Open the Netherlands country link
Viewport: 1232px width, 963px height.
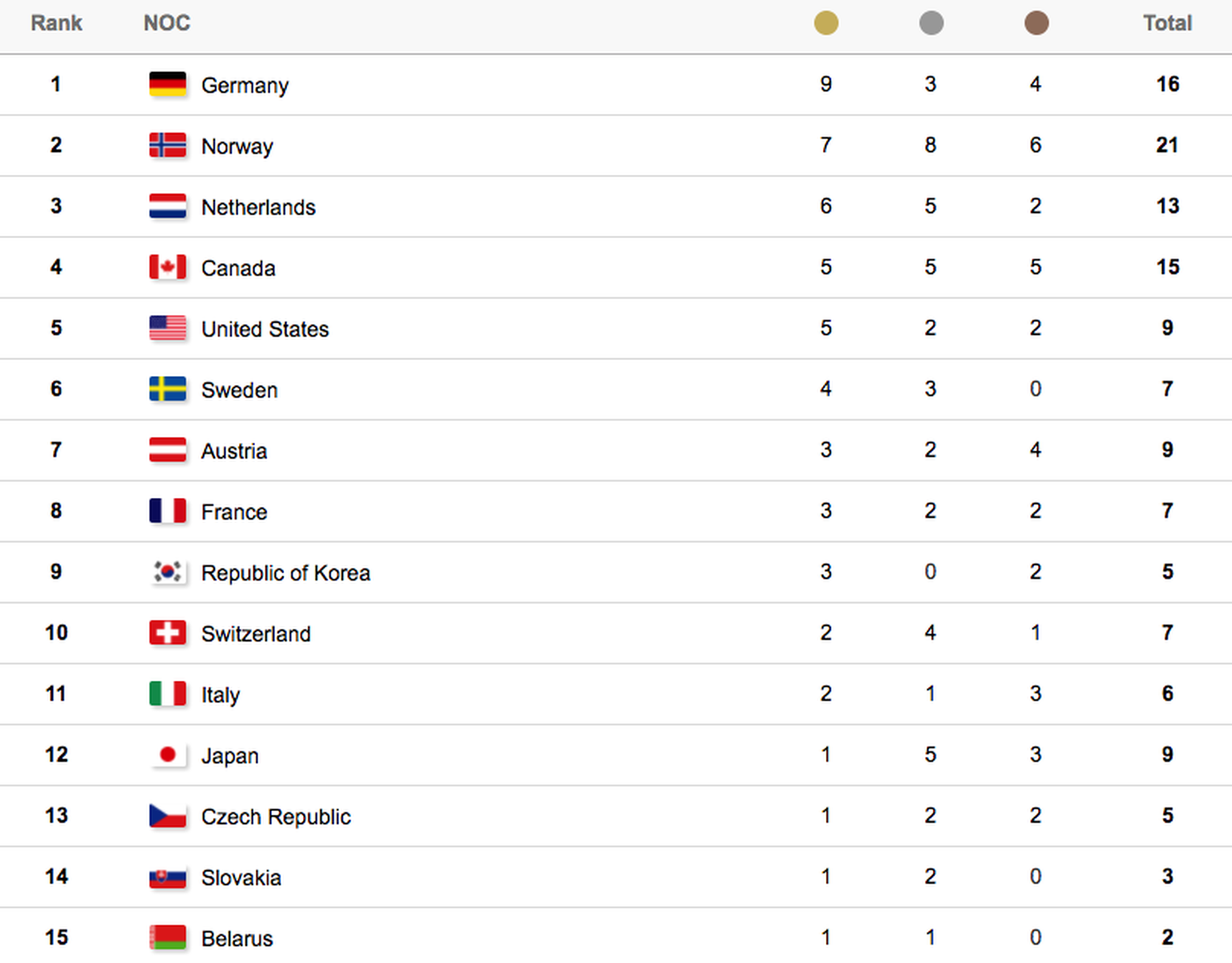point(258,208)
